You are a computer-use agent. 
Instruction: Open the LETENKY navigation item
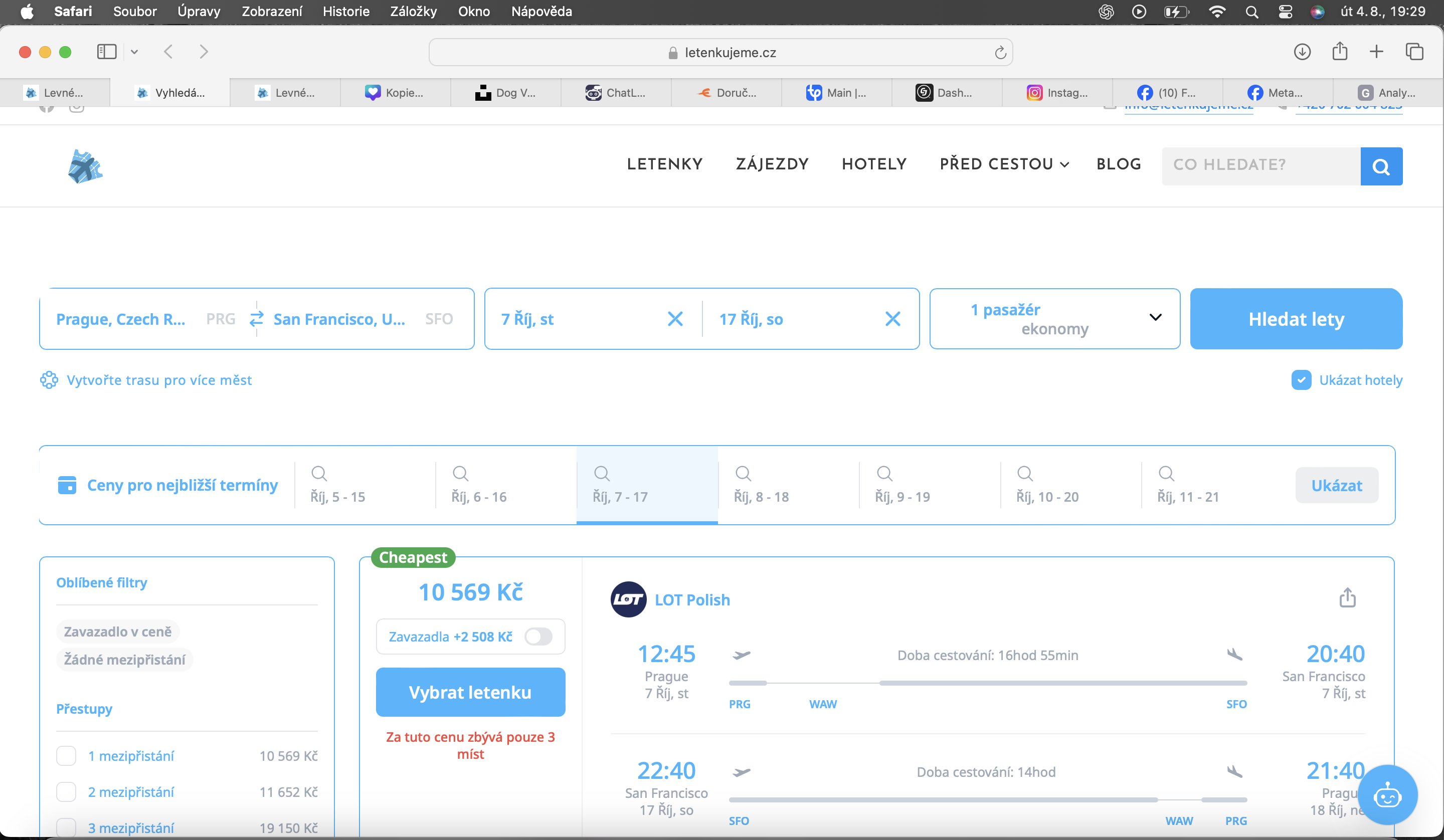pos(665,164)
